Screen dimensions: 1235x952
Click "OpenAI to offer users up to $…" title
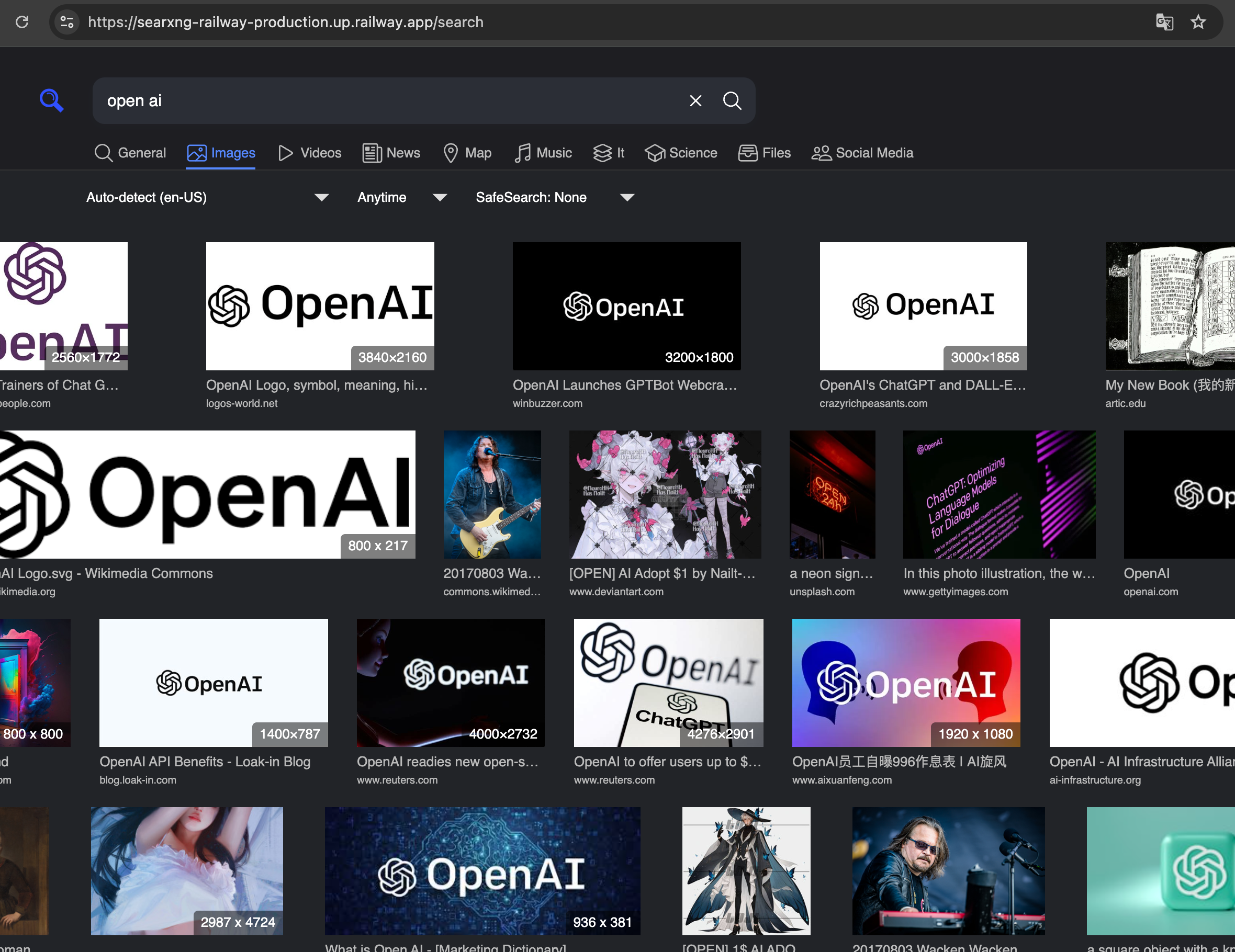pyautogui.click(x=667, y=762)
